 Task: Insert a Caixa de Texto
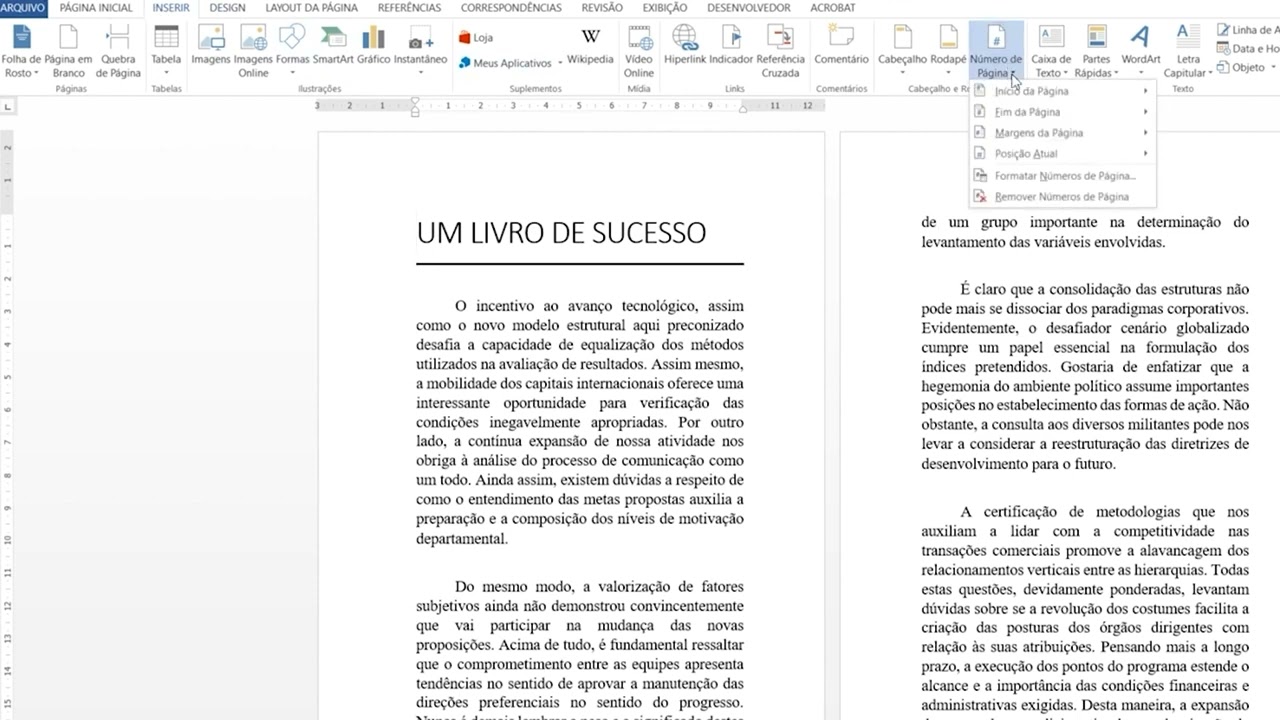coord(1051,51)
